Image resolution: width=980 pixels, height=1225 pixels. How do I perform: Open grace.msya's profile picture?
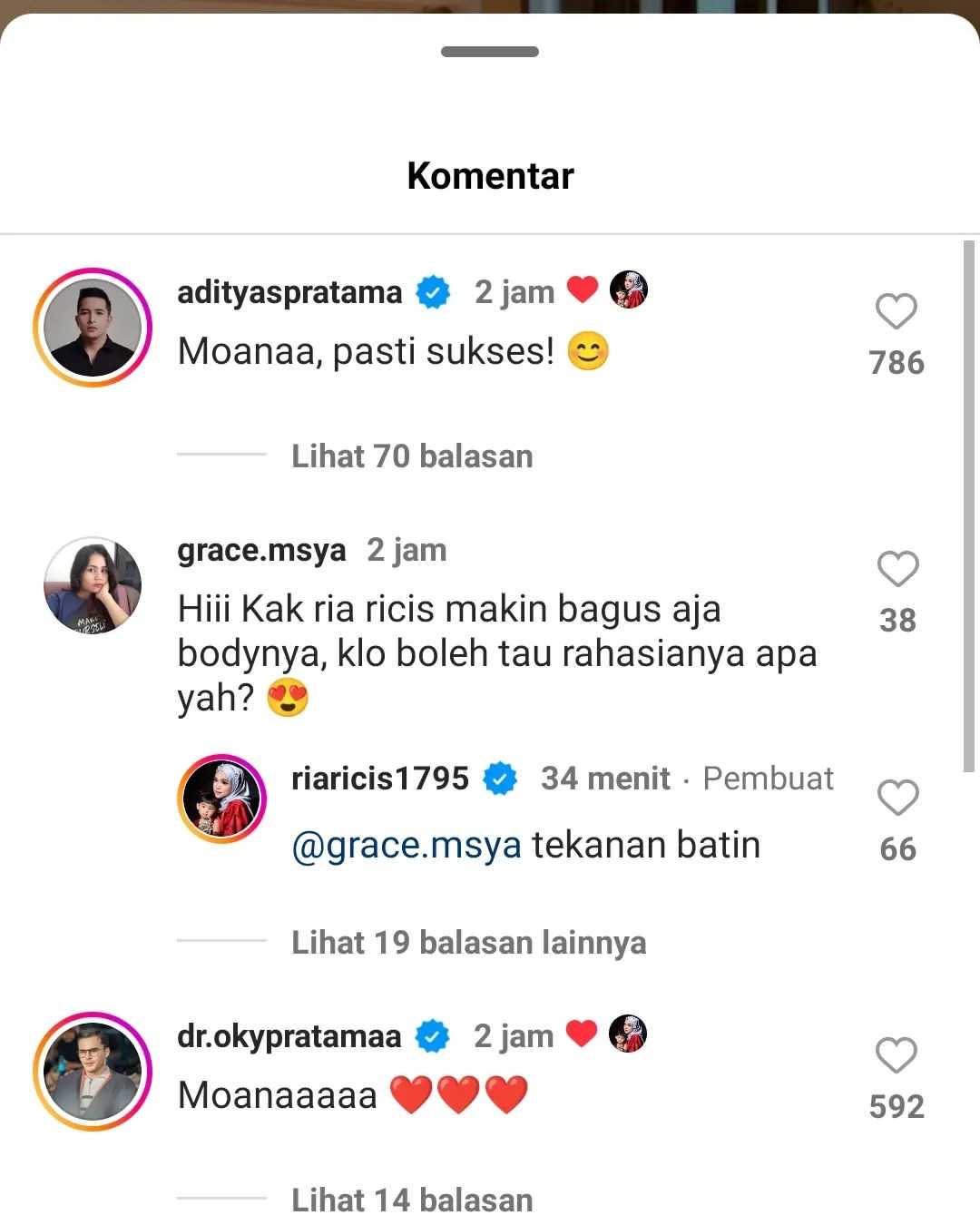pos(93,585)
